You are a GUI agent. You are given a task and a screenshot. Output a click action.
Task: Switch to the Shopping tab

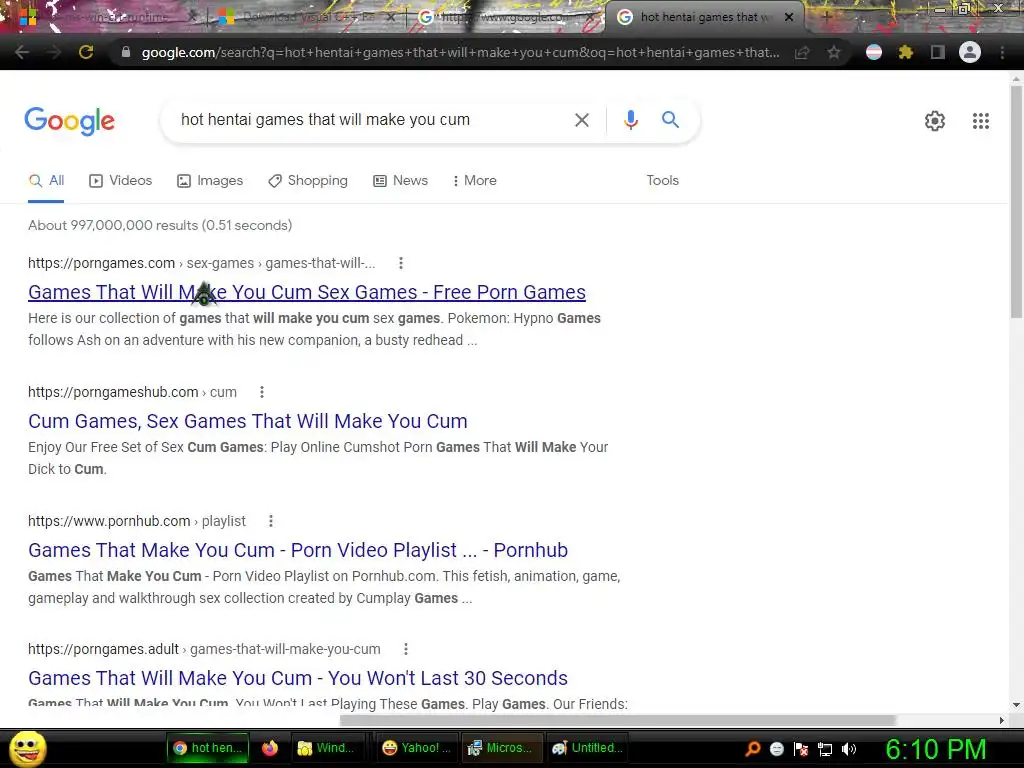coord(308,181)
